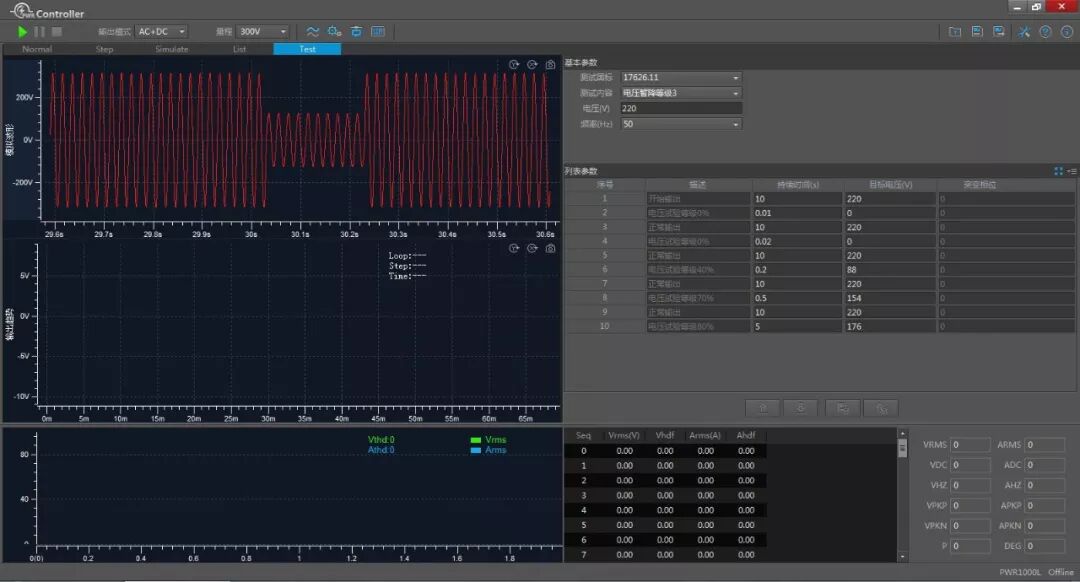Click the VRMS readout field

[970, 445]
